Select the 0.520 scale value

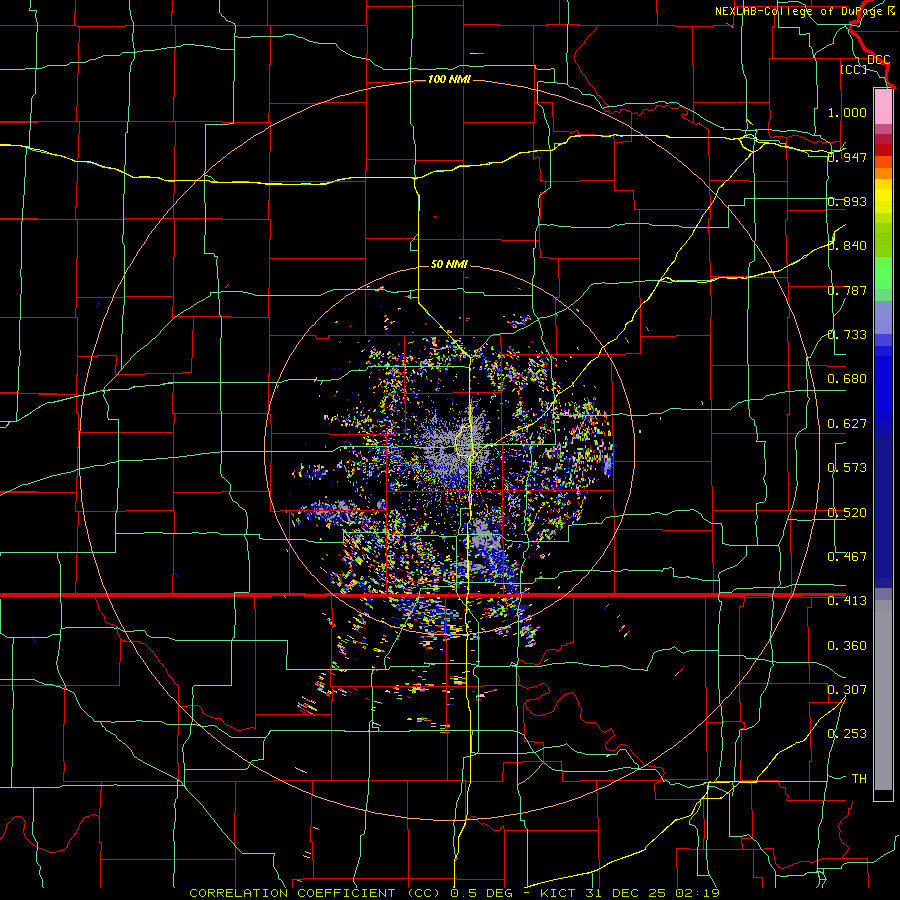click(x=847, y=513)
